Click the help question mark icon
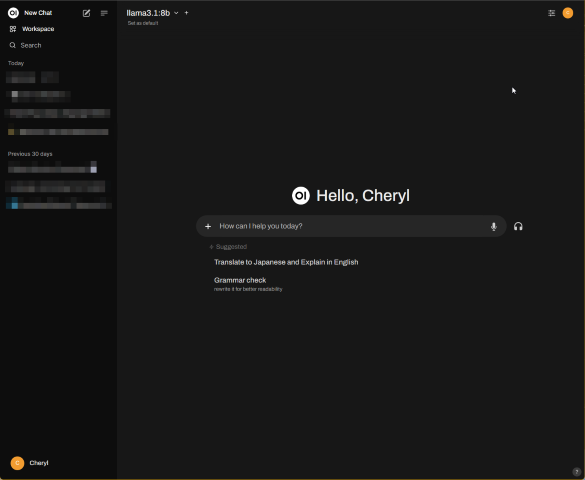This screenshot has width=585, height=480. pyautogui.click(x=576, y=472)
